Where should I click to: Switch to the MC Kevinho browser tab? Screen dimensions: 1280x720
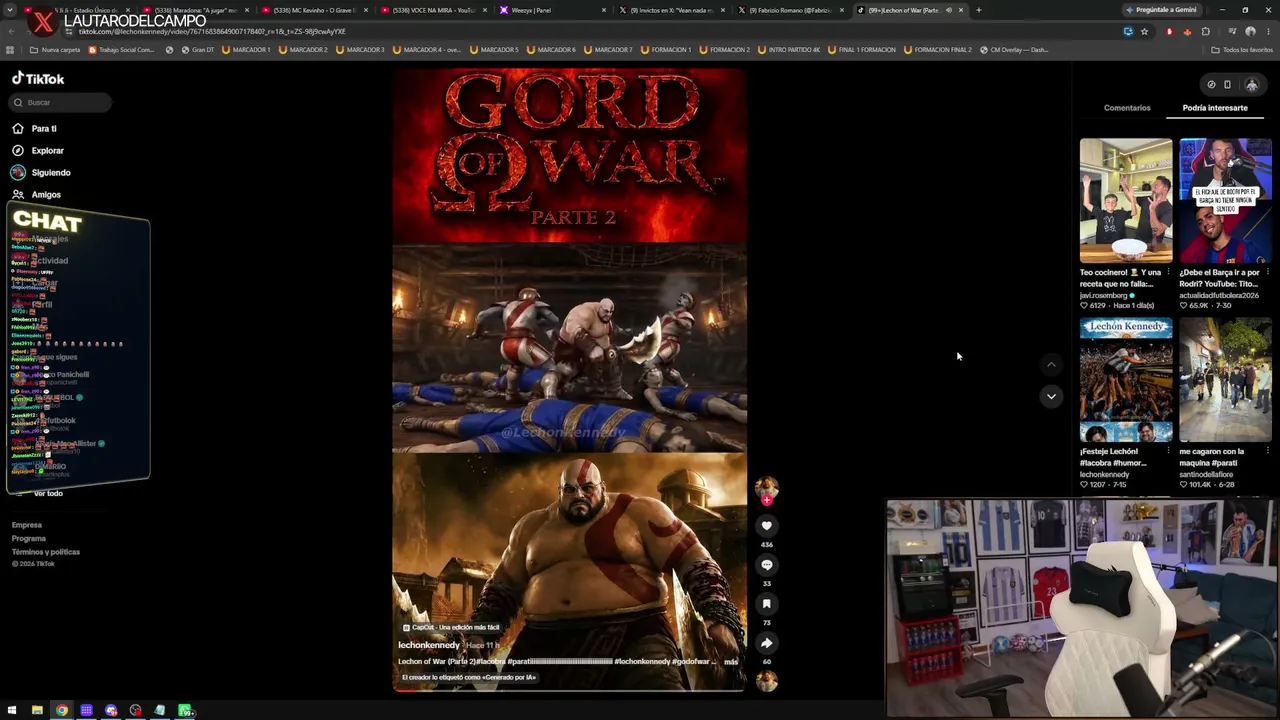coord(312,10)
